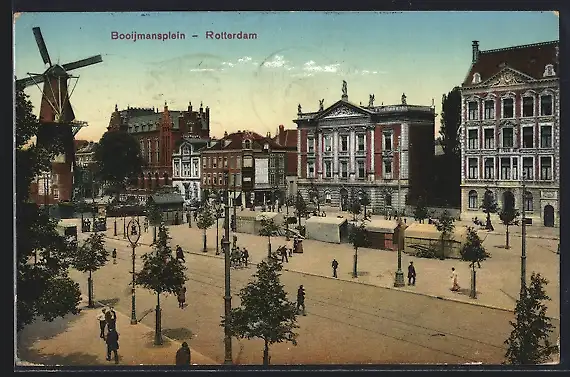
Task: Click the white market stall in the square
Action: tap(325, 229)
